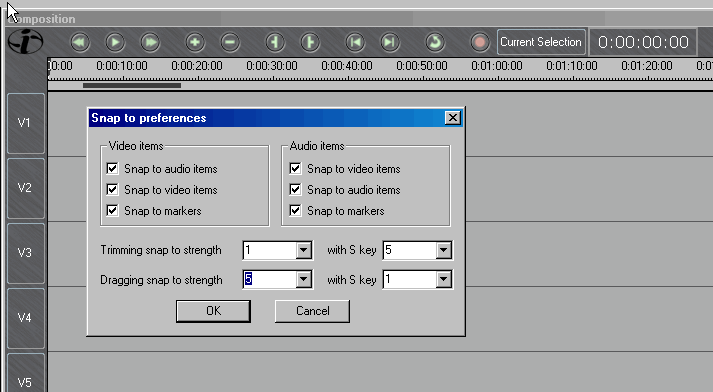Click the 0:00:00:00 timecode display
This screenshot has width=713, height=392.
[643, 42]
